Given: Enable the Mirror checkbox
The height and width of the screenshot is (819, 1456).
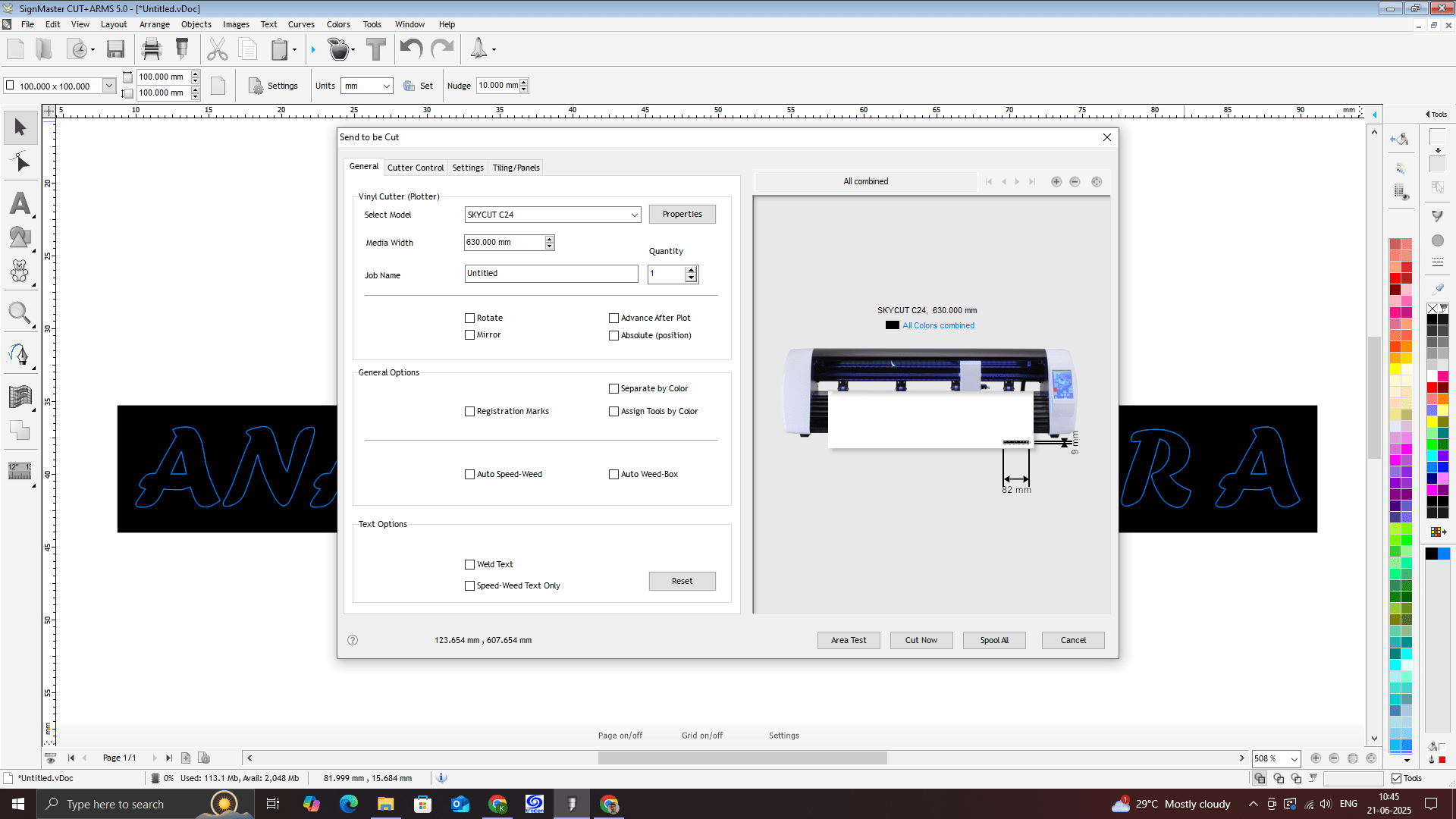Looking at the screenshot, I should coord(469,335).
